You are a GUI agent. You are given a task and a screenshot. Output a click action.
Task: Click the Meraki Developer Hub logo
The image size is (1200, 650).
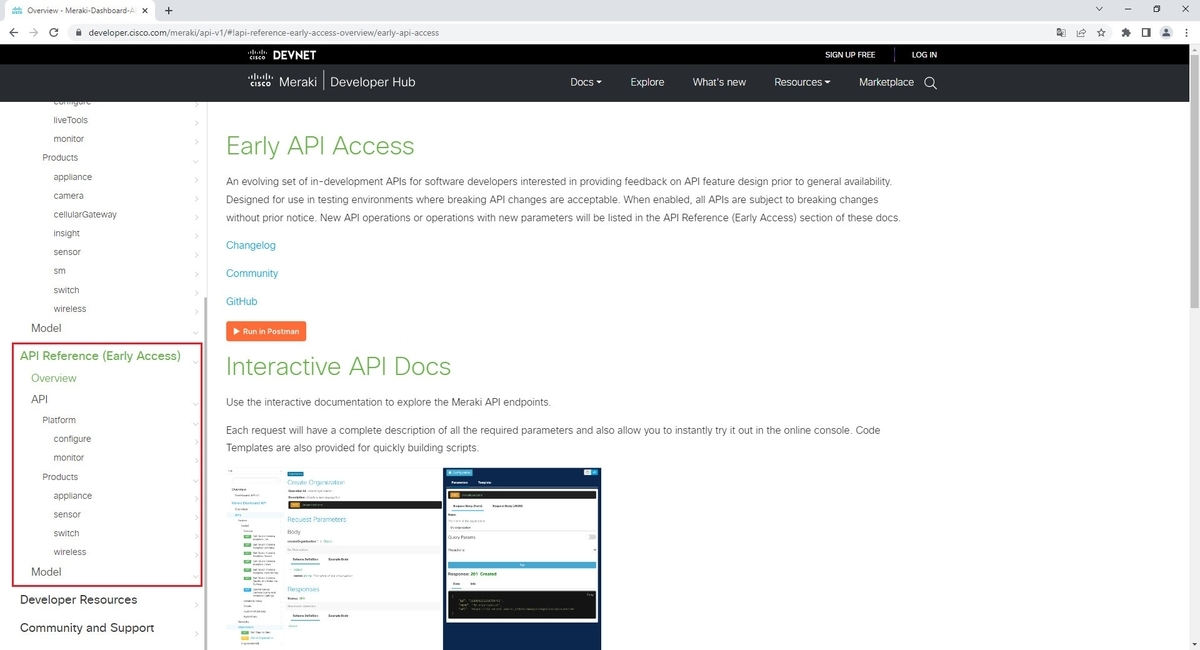pyautogui.click(x=330, y=82)
